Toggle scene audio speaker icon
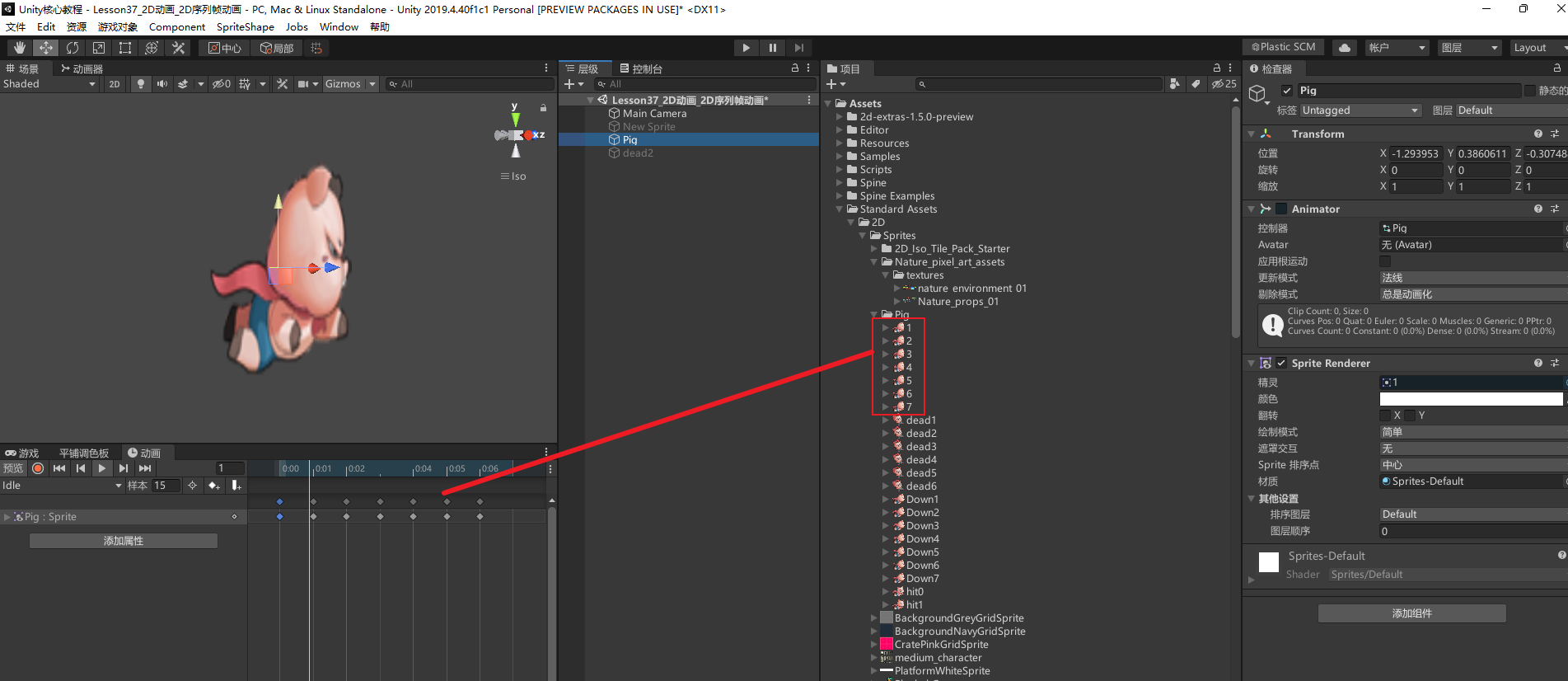The height and width of the screenshot is (681, 1568). [161, 84]
